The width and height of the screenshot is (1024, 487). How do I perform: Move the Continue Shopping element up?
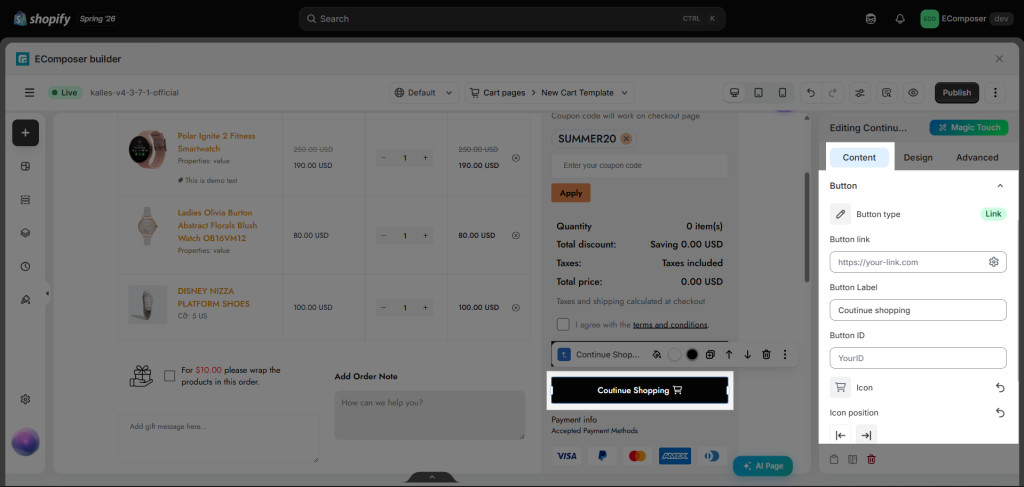click(729, 354)
